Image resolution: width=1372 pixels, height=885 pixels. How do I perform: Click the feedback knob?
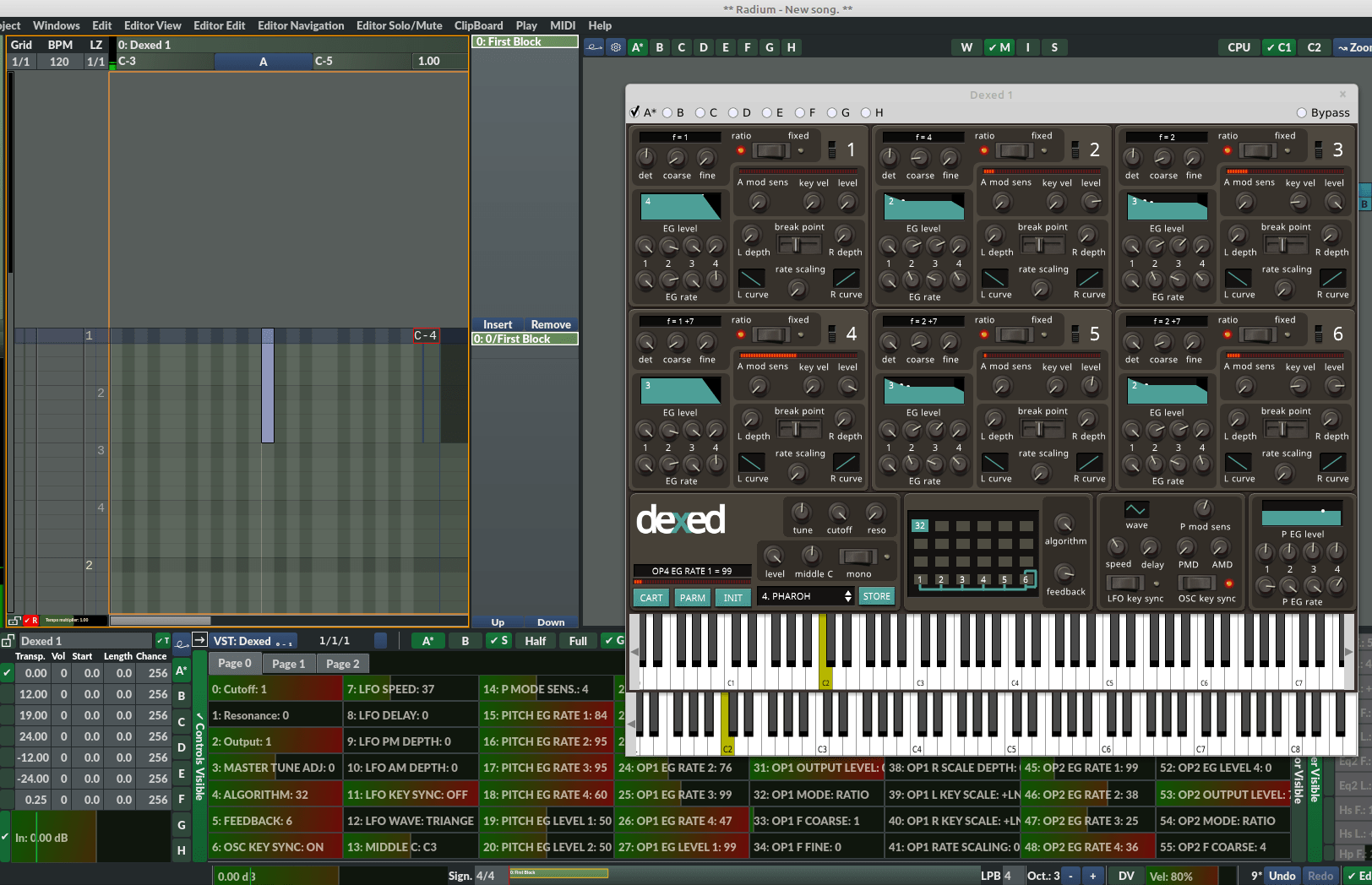(x=1064, y=573)
